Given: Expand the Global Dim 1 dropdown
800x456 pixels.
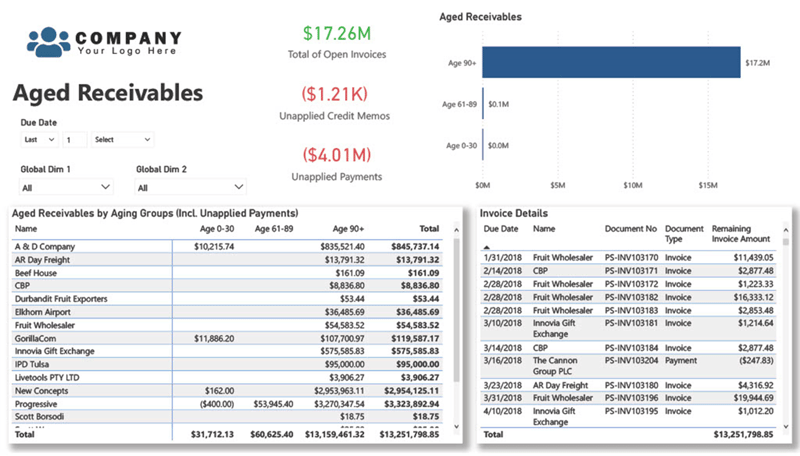Looking at the screenshot, I should [65, 187].
